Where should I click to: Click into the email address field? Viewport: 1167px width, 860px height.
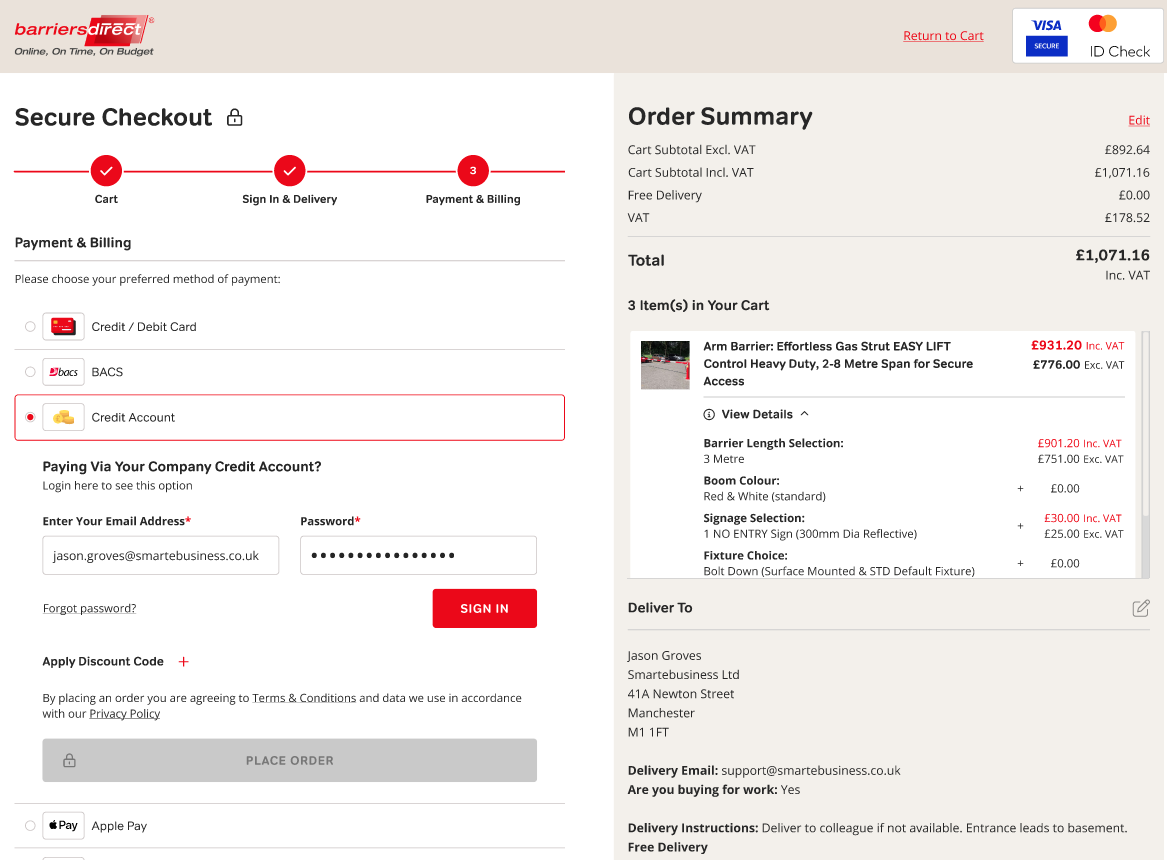tap(160, 555)
